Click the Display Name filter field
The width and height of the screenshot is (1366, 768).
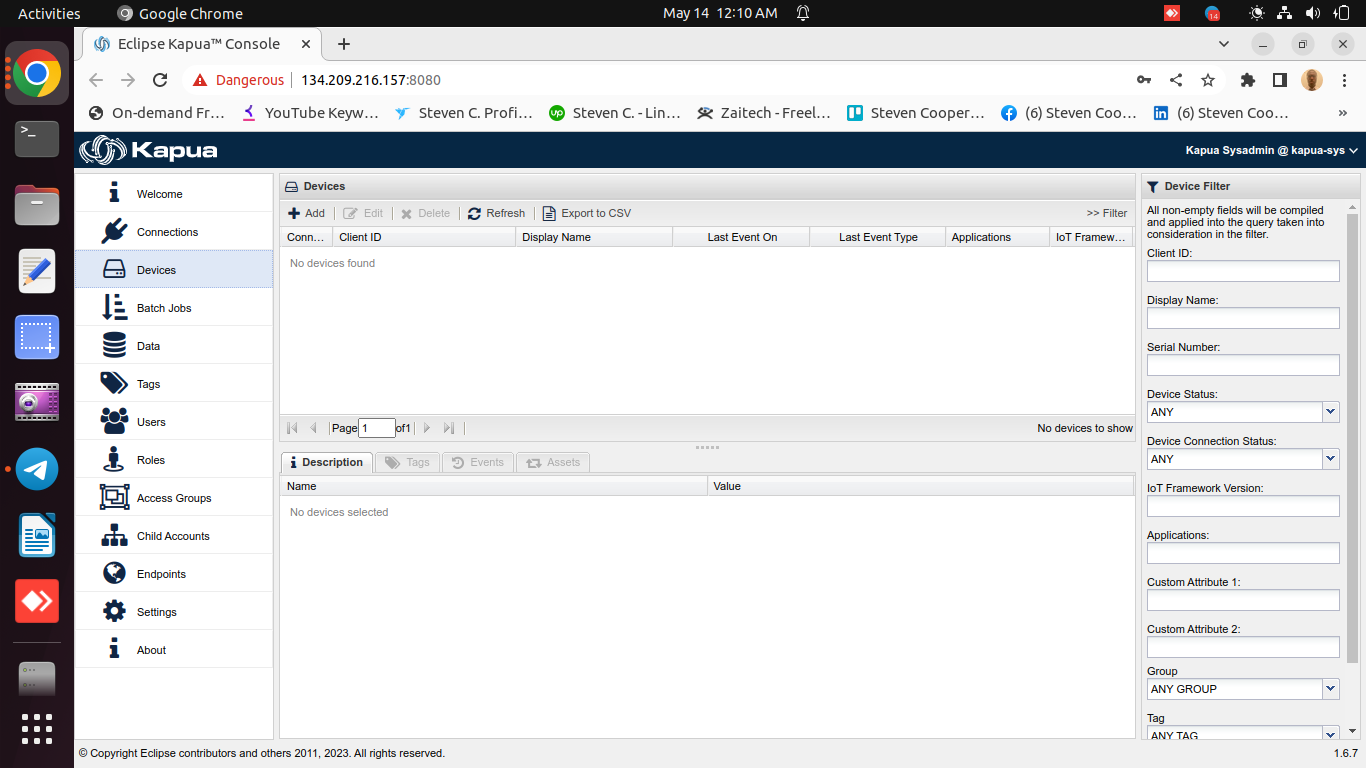point(1243,318)
